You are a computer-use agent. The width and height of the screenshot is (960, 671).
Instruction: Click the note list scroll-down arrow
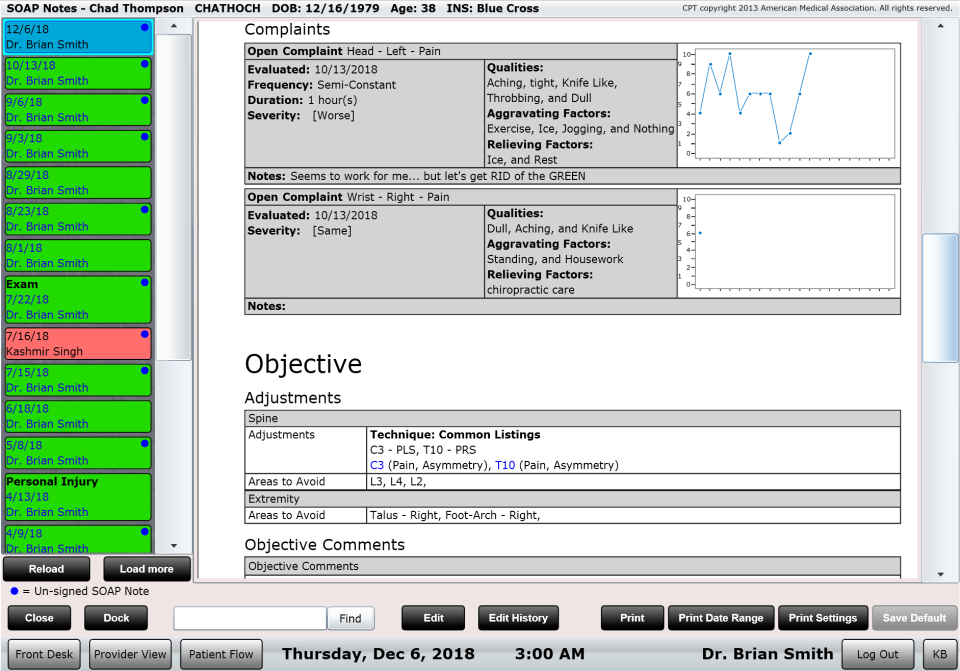point(174,545)
